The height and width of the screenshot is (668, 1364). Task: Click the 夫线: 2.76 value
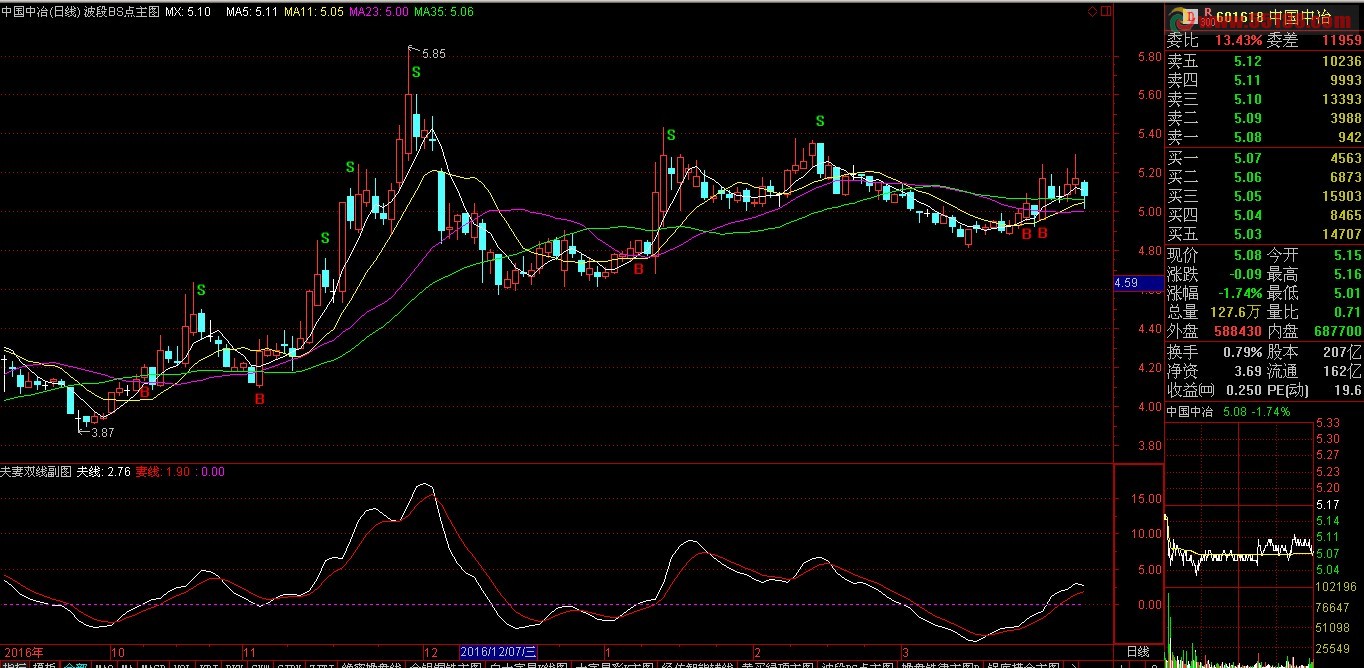(x=104, y=472)
